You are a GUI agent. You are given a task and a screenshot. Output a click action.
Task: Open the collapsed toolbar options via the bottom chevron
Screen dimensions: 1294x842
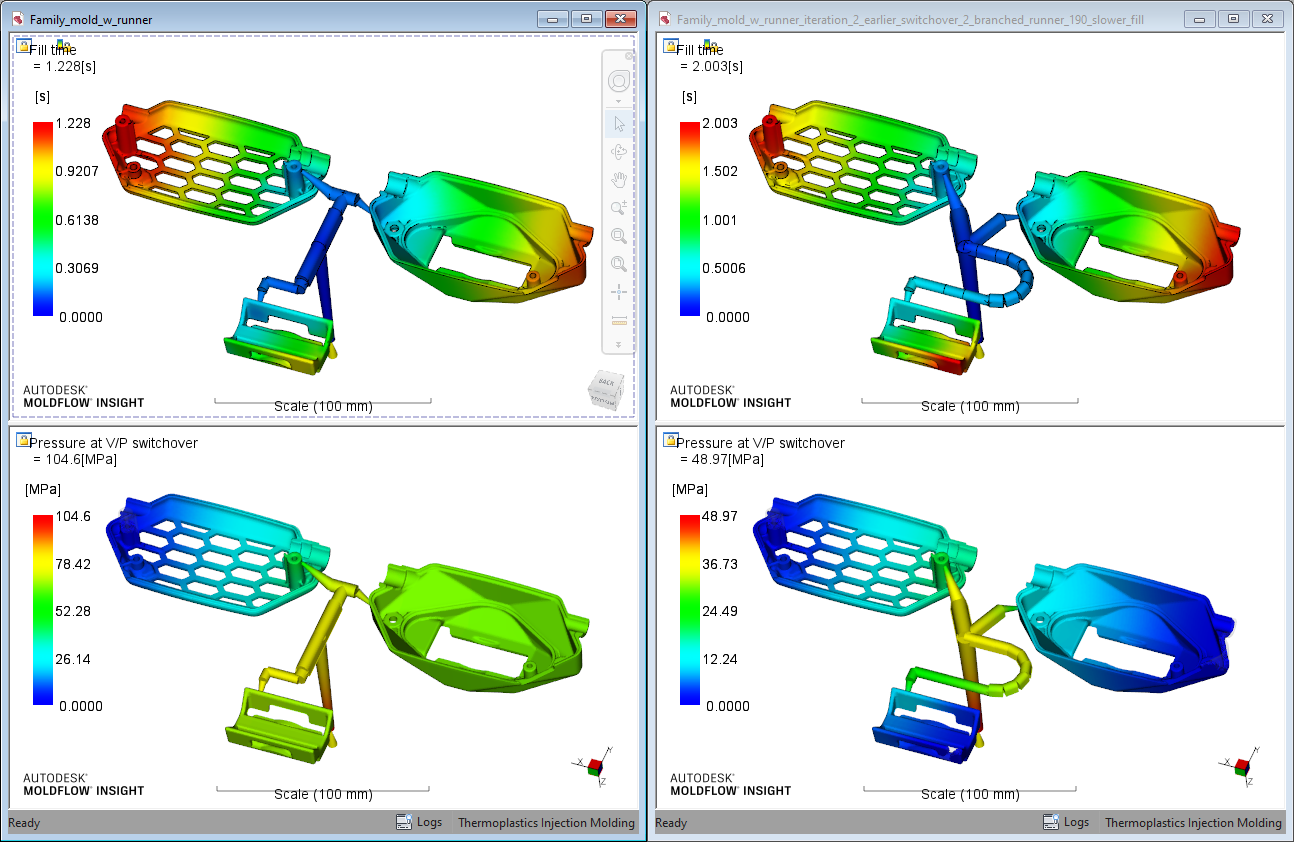point(618,346)
